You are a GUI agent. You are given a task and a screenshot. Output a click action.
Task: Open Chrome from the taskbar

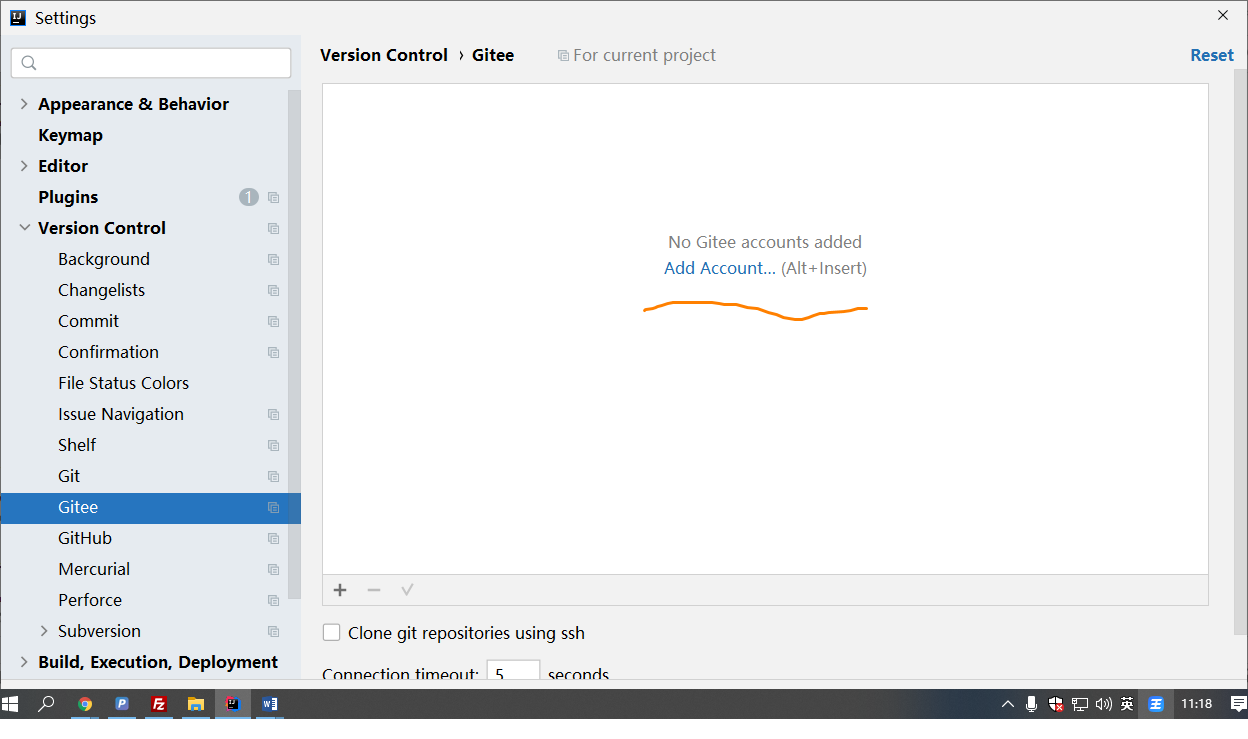click(x=85, y=704)
